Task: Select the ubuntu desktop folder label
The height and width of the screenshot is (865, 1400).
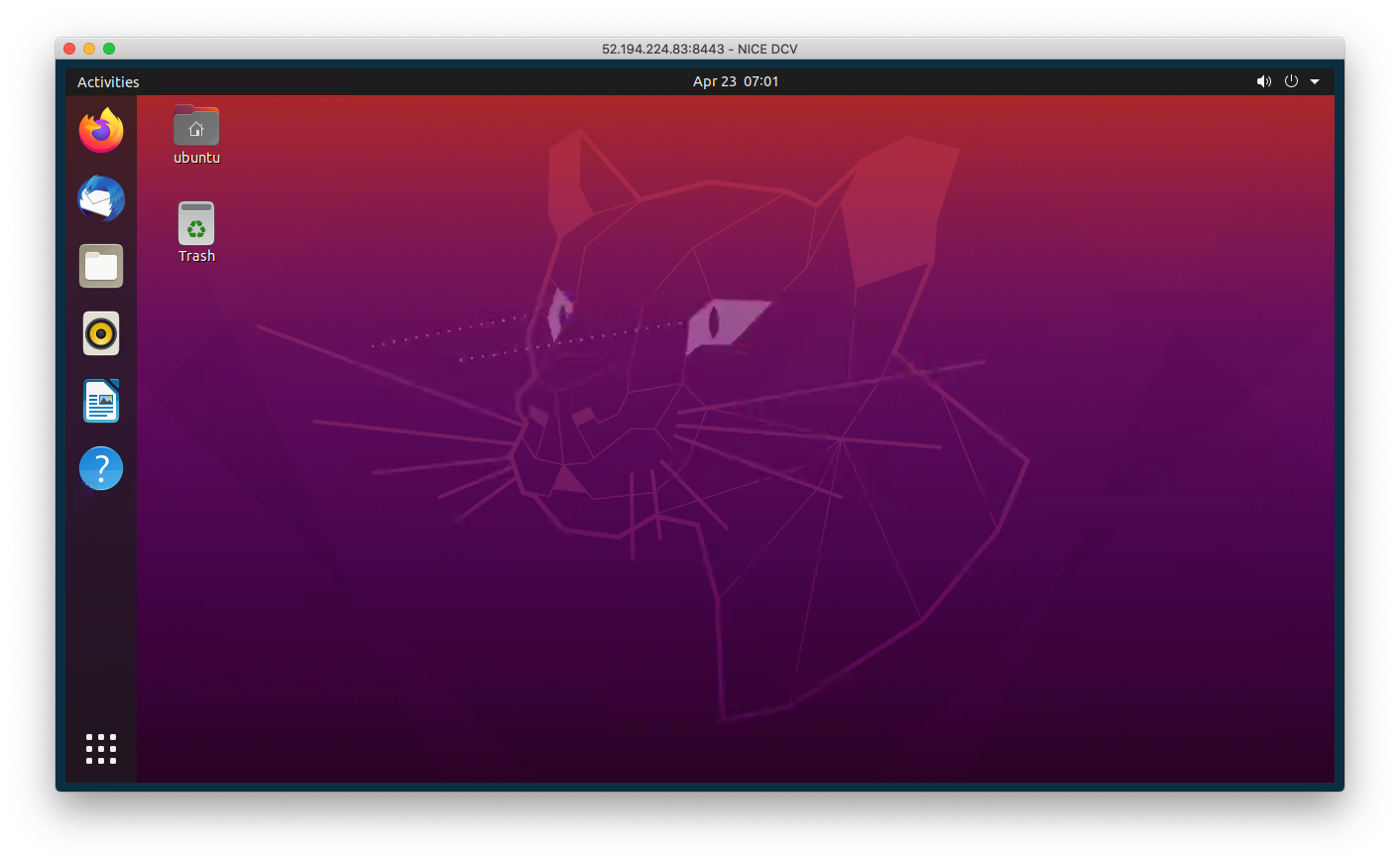Action: [x=195, y=156]
